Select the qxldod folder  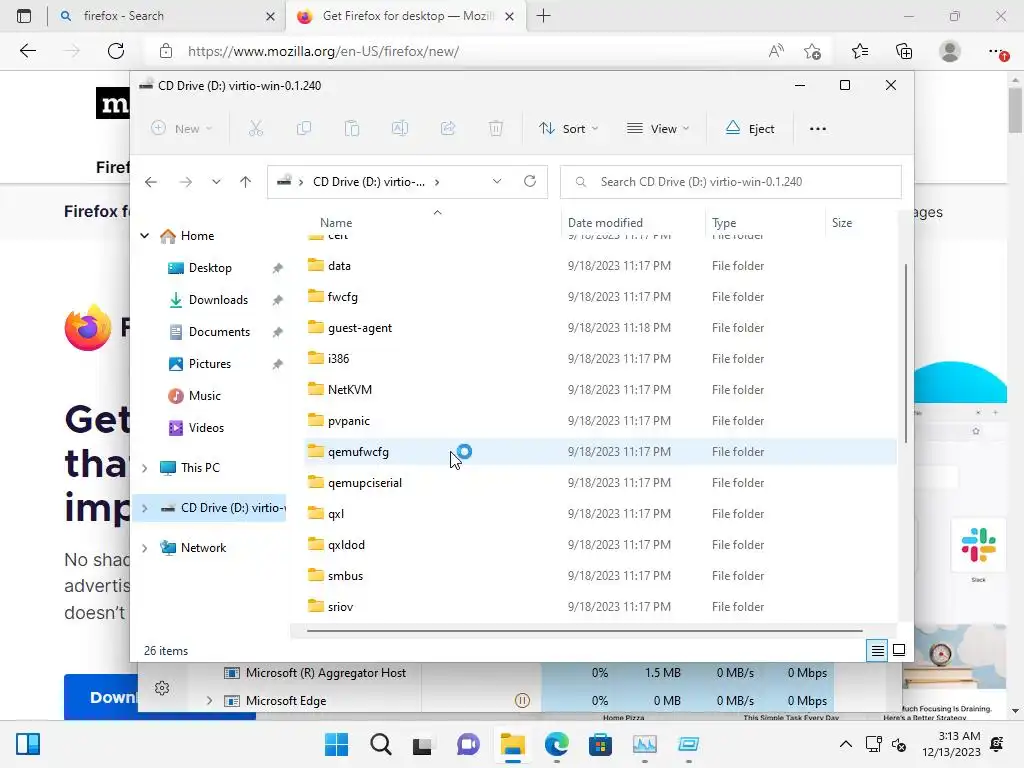coord(346,545)
